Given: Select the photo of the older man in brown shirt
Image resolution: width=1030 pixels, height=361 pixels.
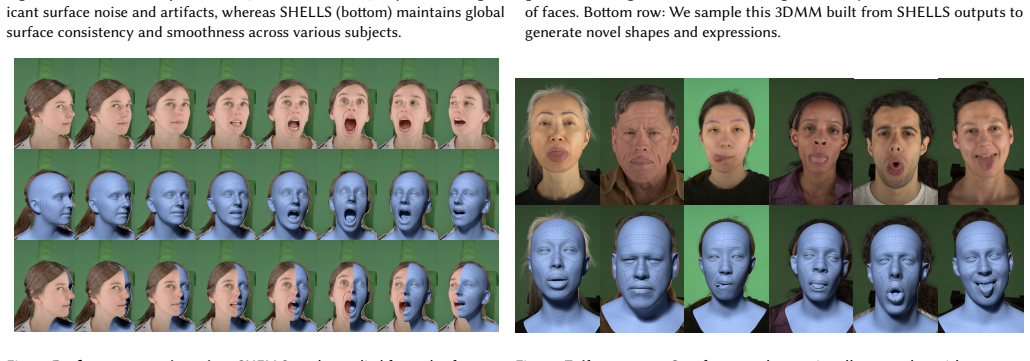Looking at the screenshot, I should coord(642,141).
